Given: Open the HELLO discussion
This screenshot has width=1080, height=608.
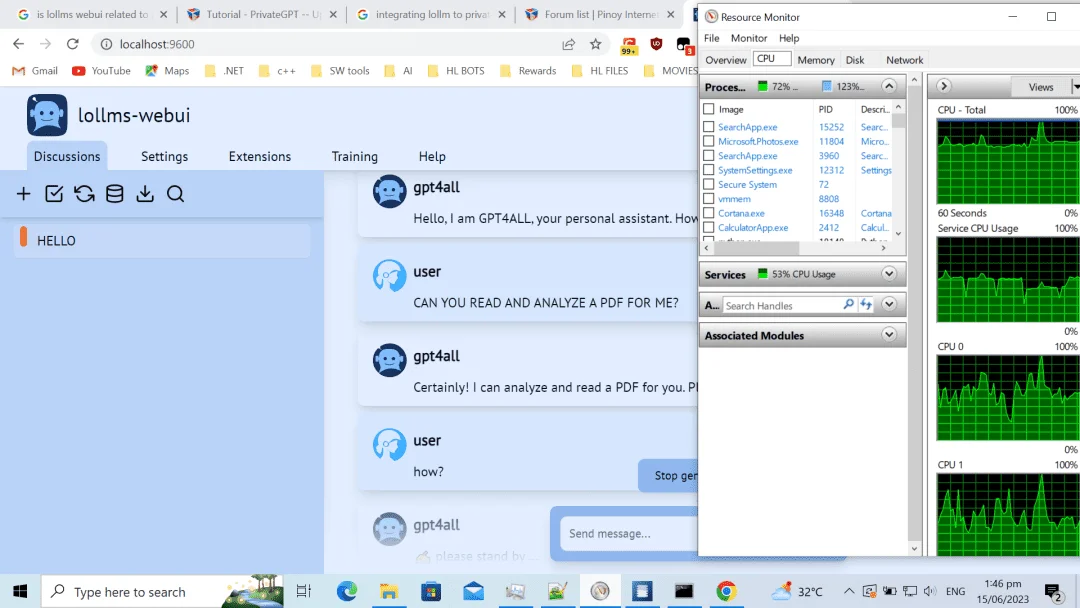Looking at the screenshot, I should 162,240.
